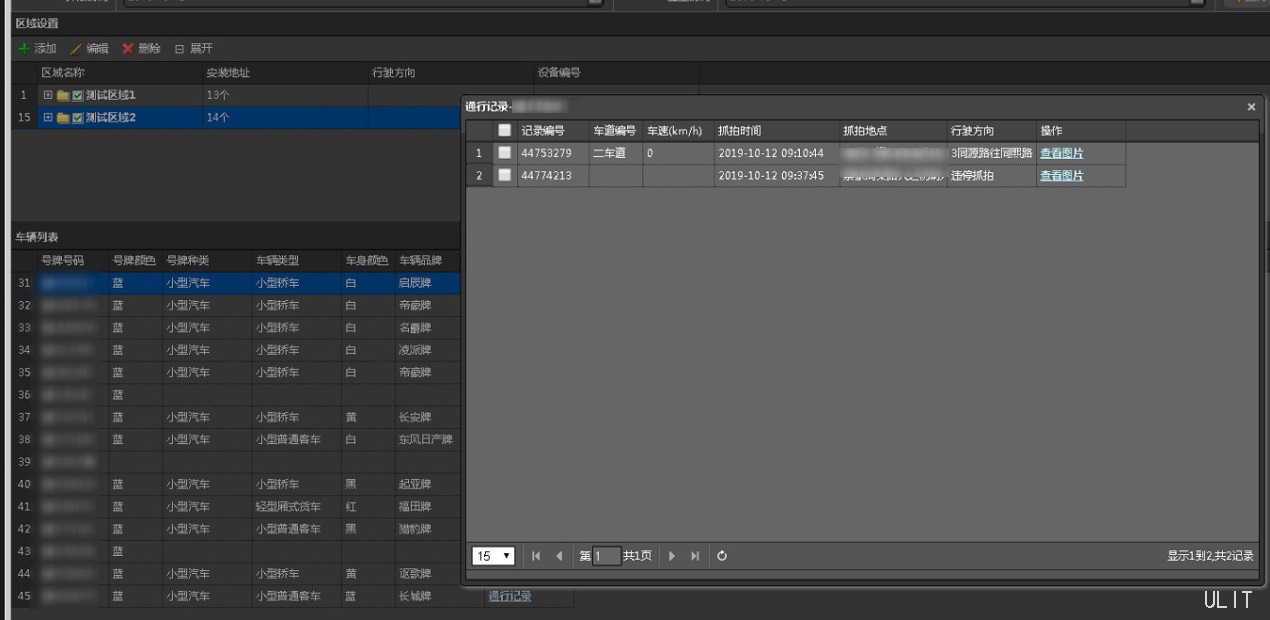Jump to last page of records
The height and width of the screenshot is (620, 1270).
coord(695,556)
